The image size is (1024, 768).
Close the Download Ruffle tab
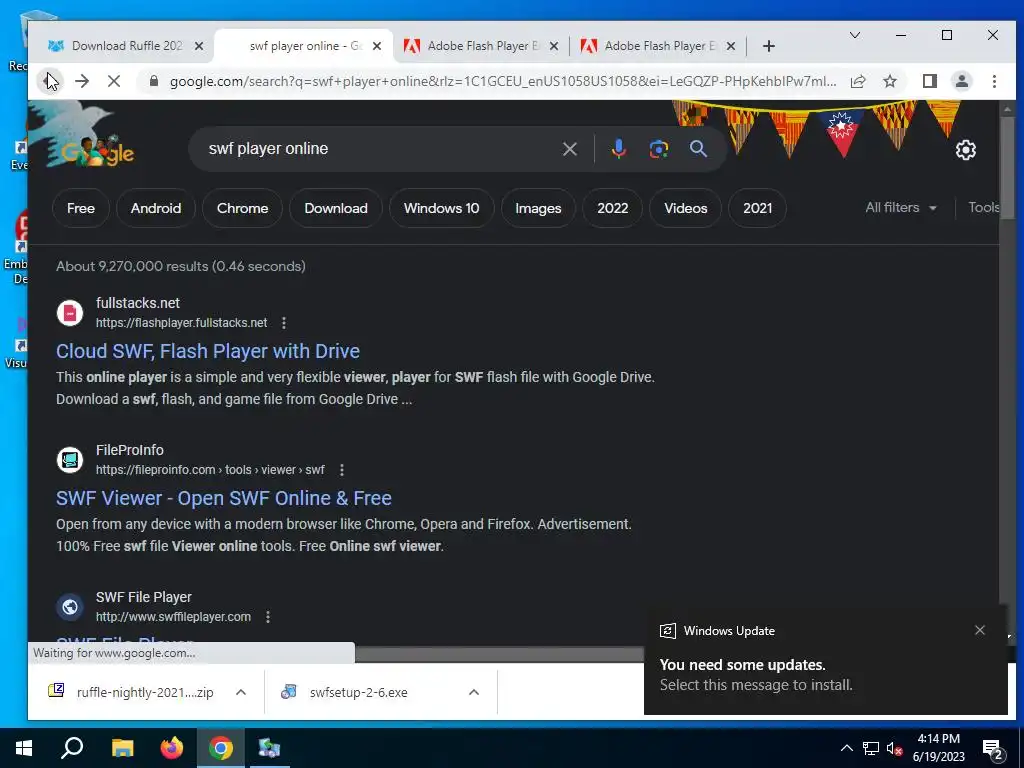[x=199, y=46]
